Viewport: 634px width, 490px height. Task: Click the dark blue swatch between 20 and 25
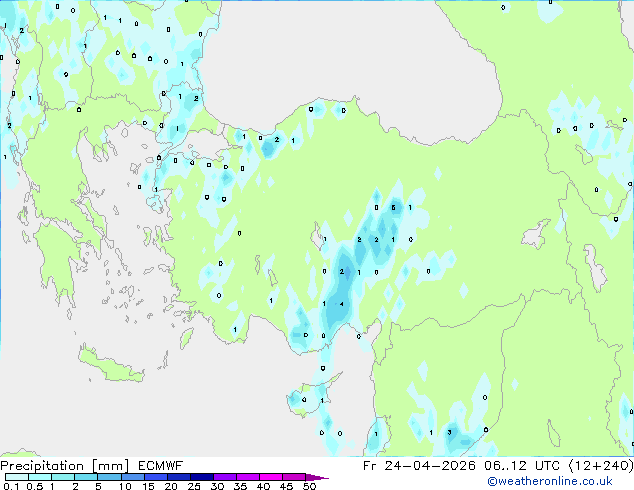pyautogui.click(x=178, y=477)
